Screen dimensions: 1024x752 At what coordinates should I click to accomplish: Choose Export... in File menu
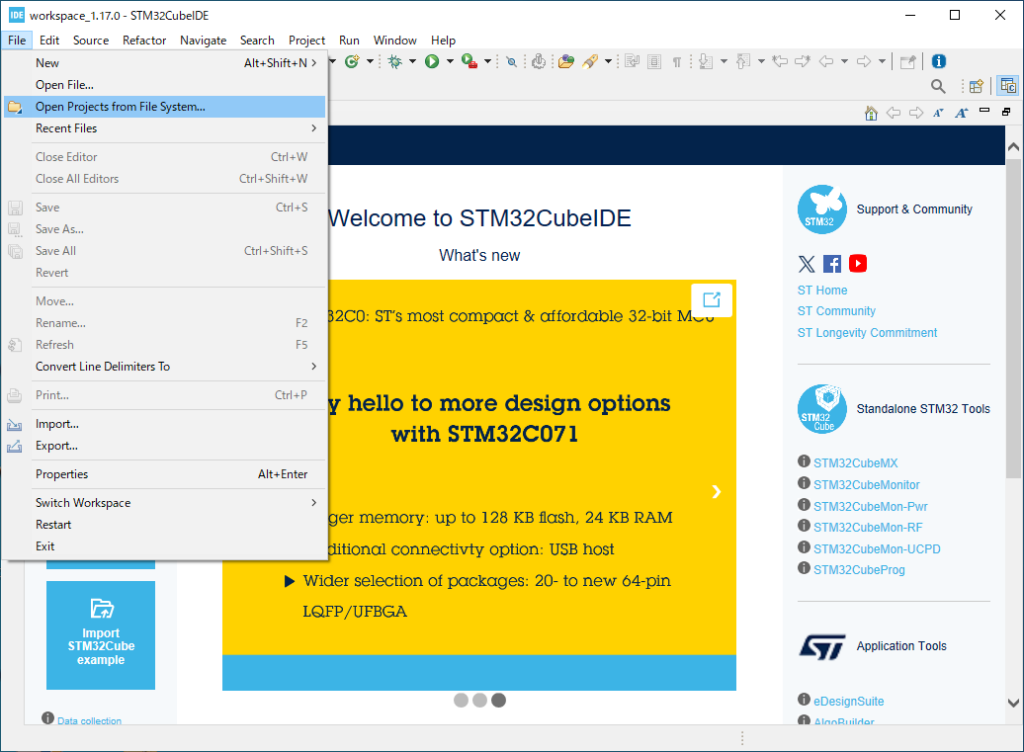coord(165,446)
